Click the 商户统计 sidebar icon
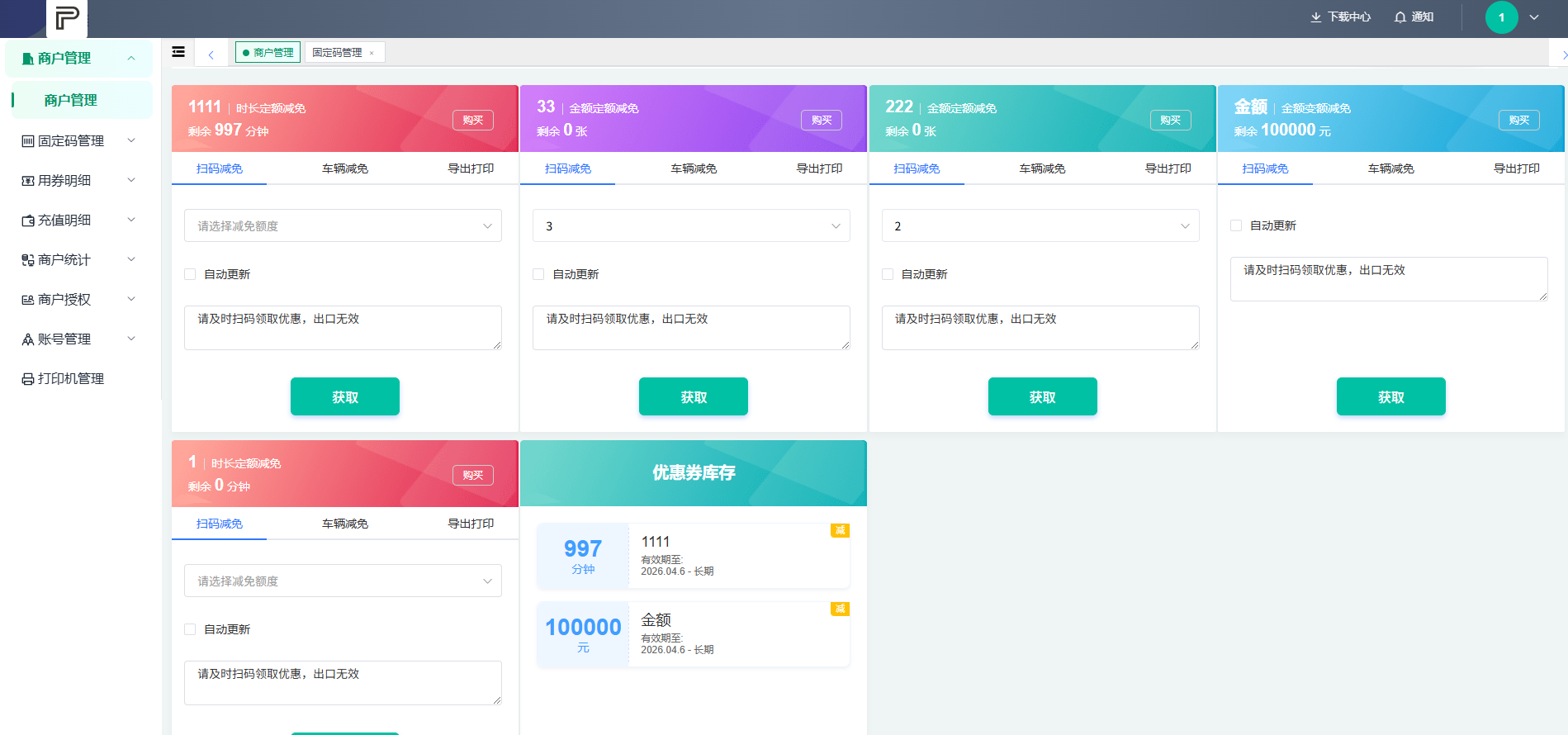The image size is (1568, 735). 28,260
